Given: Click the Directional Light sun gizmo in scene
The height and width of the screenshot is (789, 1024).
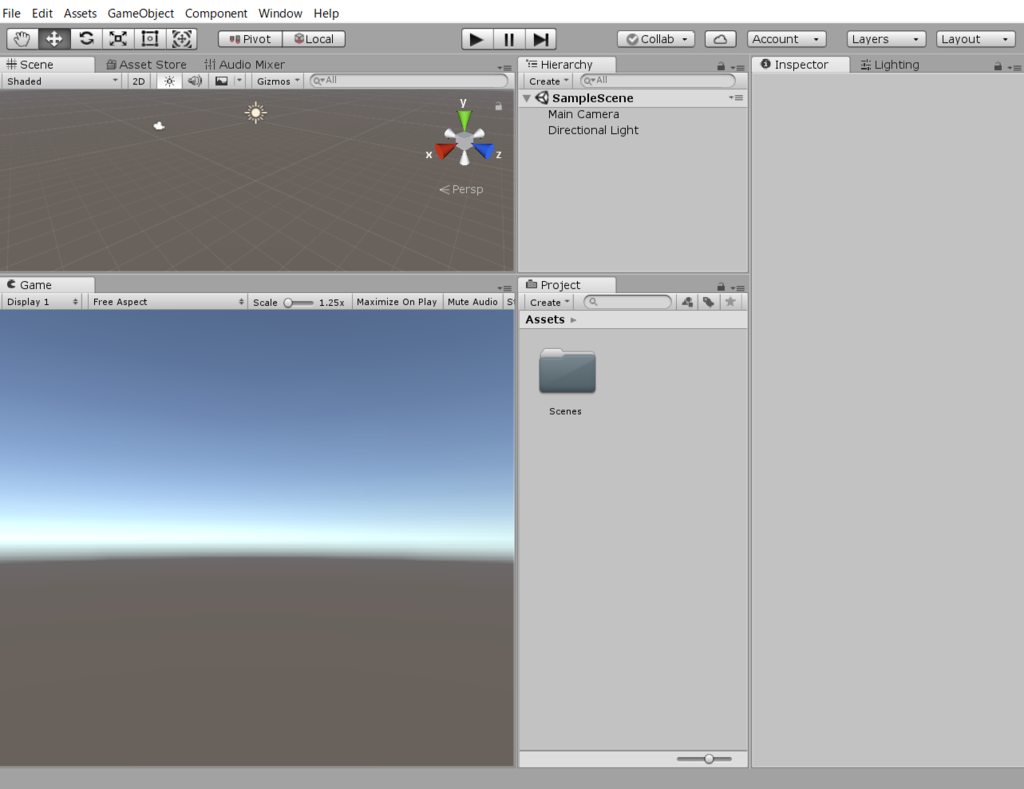Looking at the screenshot, I should [256, 113].
